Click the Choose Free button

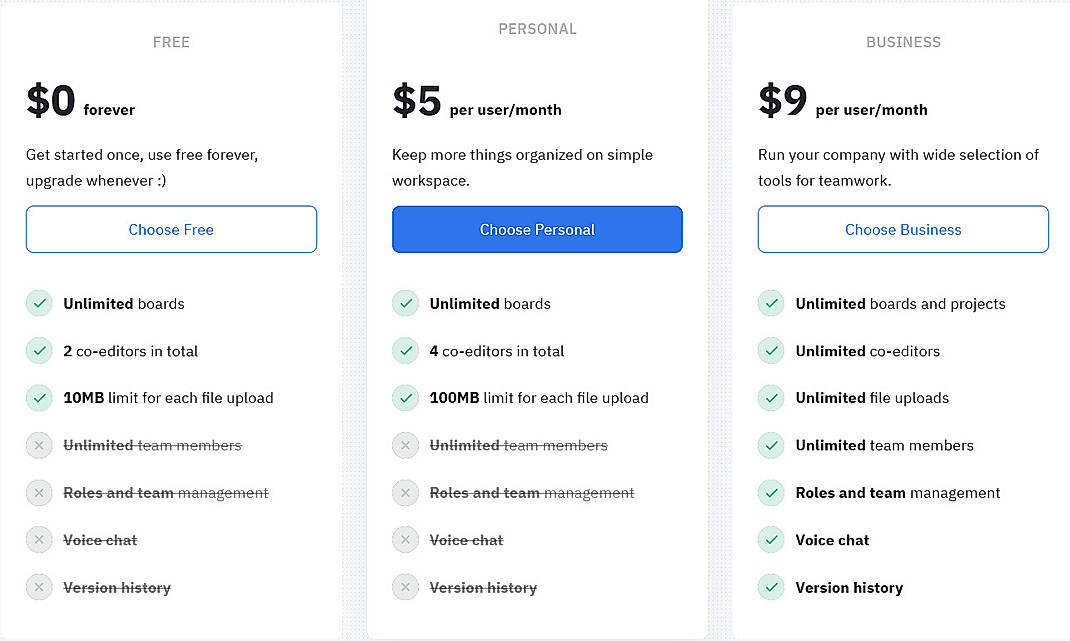pyautogui.click(x=171, y=229)
